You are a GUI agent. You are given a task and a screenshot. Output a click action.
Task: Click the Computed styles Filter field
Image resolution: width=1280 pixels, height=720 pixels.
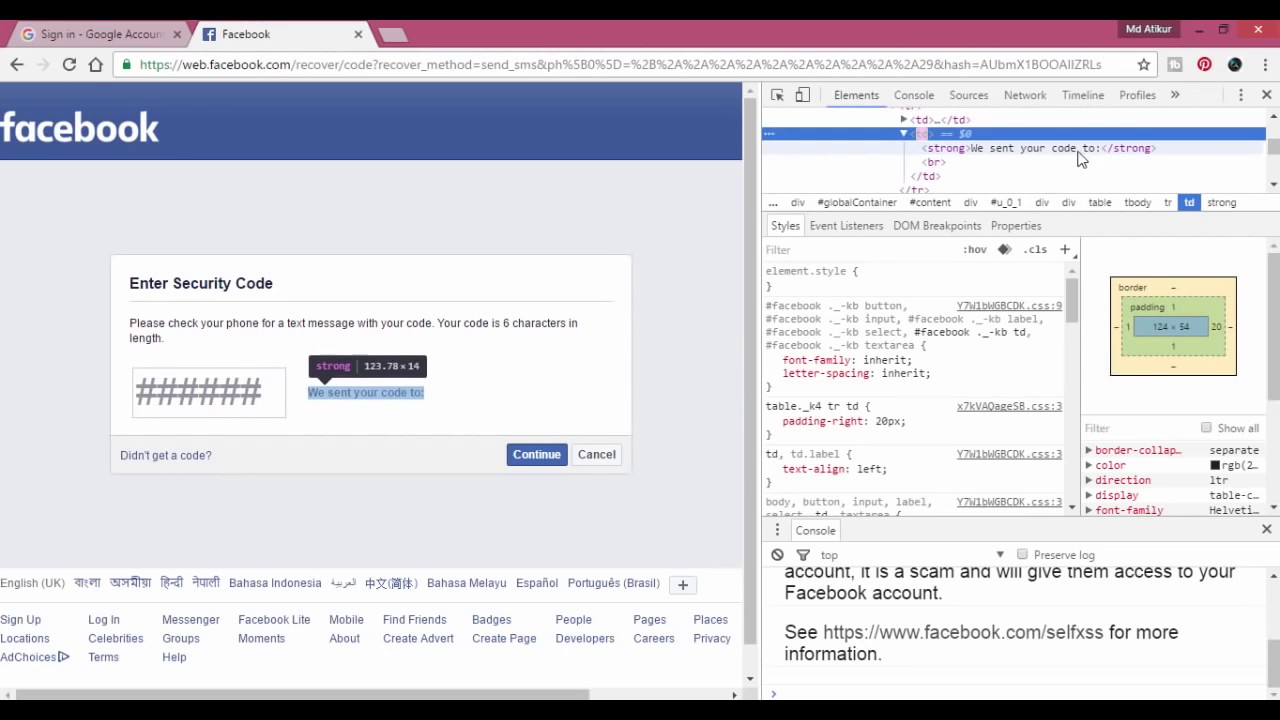click(x=1138, y=428)
